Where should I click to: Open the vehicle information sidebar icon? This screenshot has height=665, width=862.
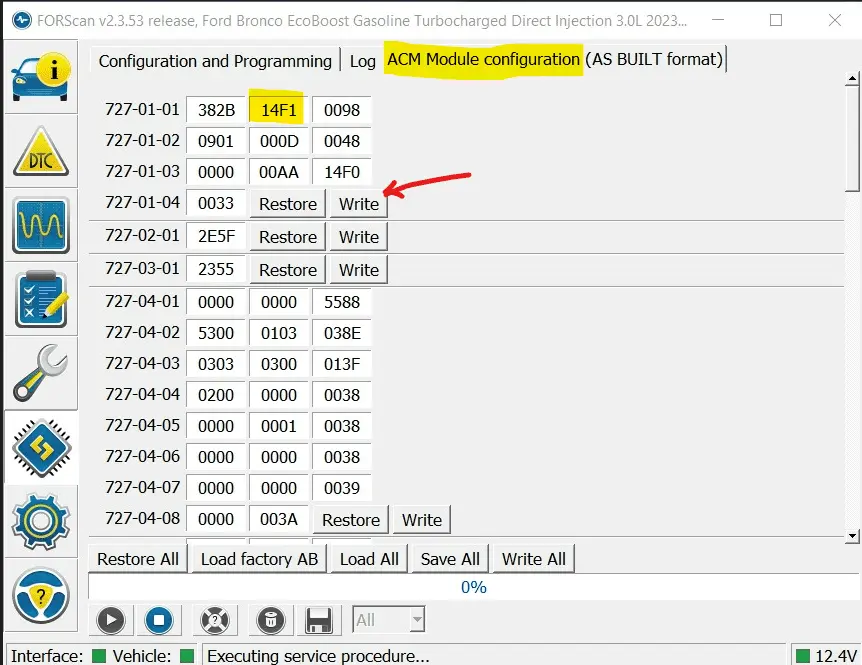pyautogui.click(x=41, y=76)
